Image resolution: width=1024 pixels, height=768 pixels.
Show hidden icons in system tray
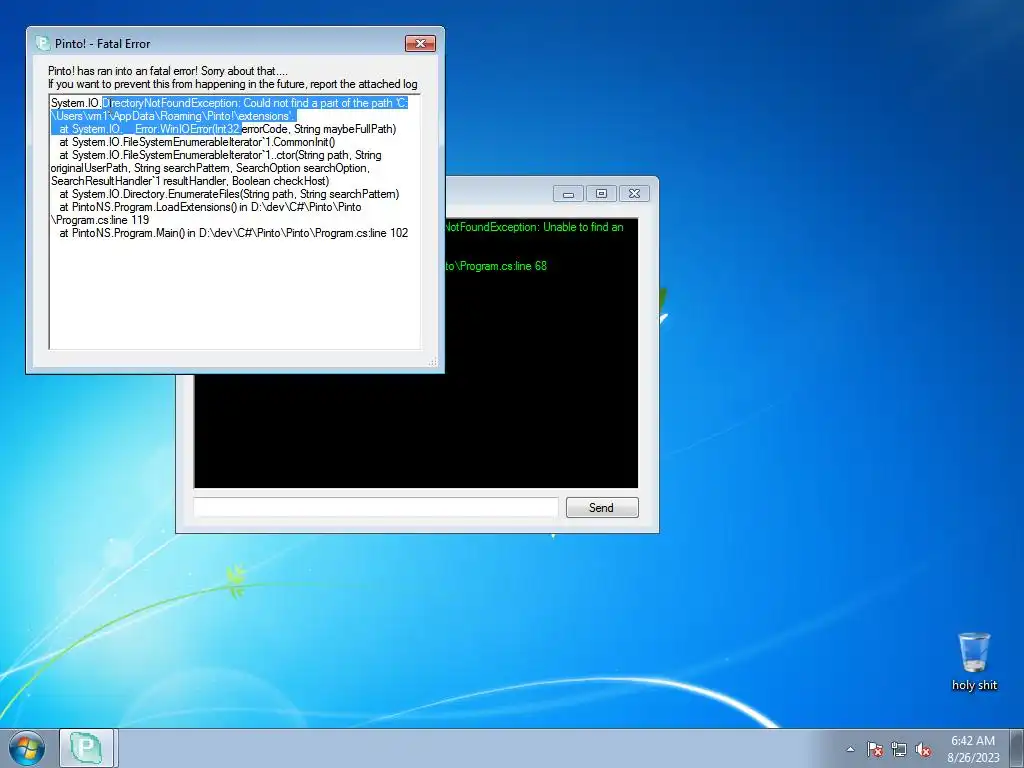850,749
